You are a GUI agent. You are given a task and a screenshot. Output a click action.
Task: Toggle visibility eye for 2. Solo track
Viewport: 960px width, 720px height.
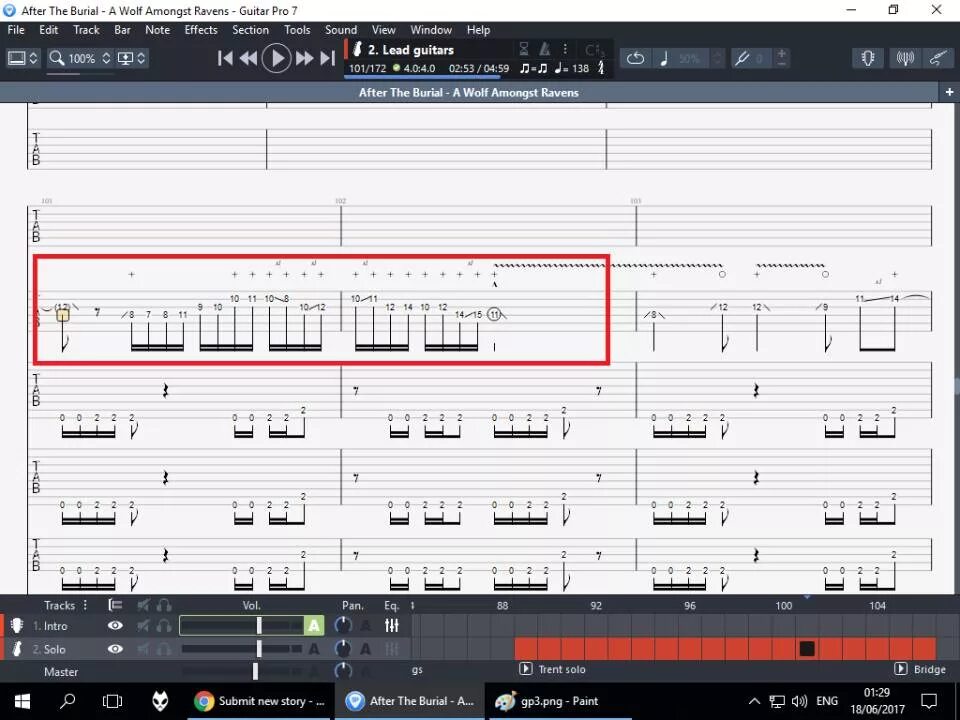point(115,649)
